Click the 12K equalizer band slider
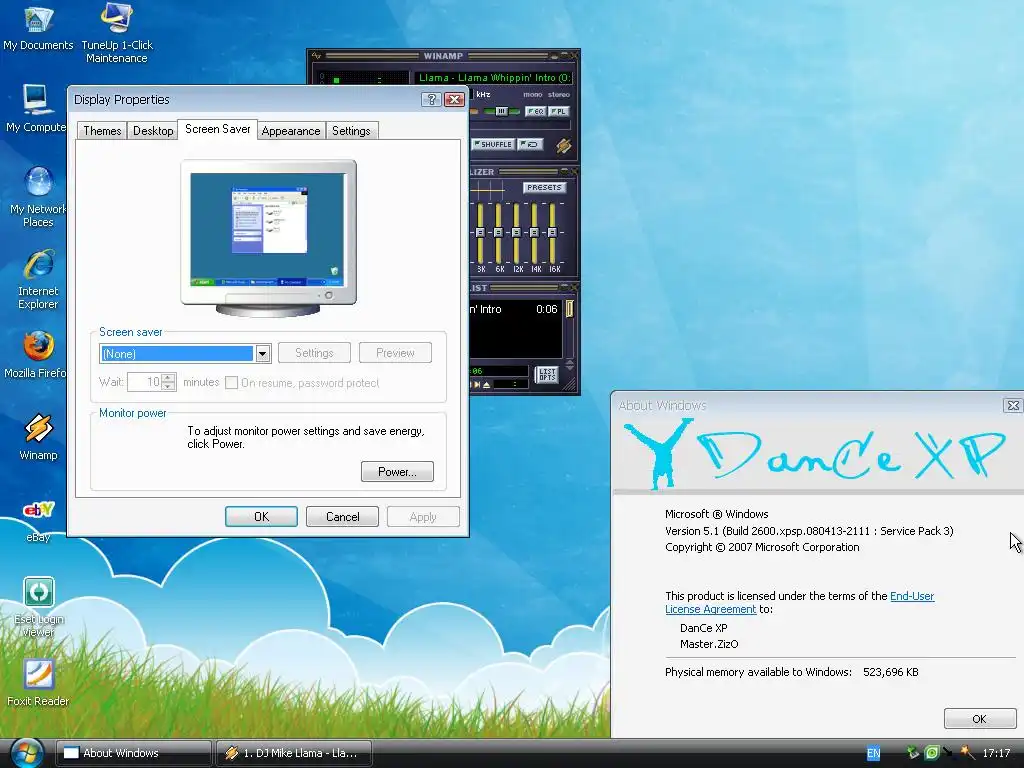Viewport: 1024px width, 768px height. pyautogui.click(x=517, y=232)
